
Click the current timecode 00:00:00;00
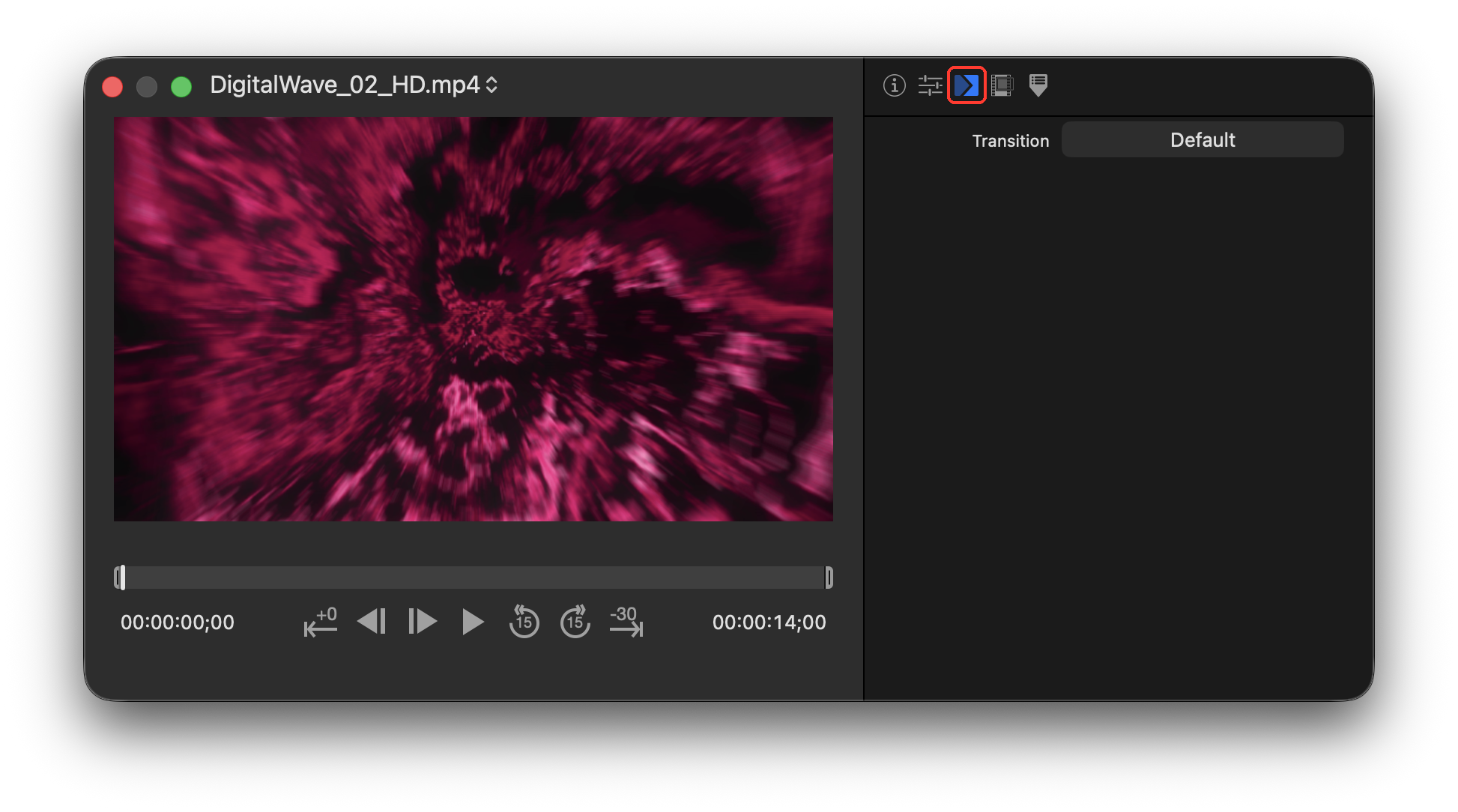[178, 622]
